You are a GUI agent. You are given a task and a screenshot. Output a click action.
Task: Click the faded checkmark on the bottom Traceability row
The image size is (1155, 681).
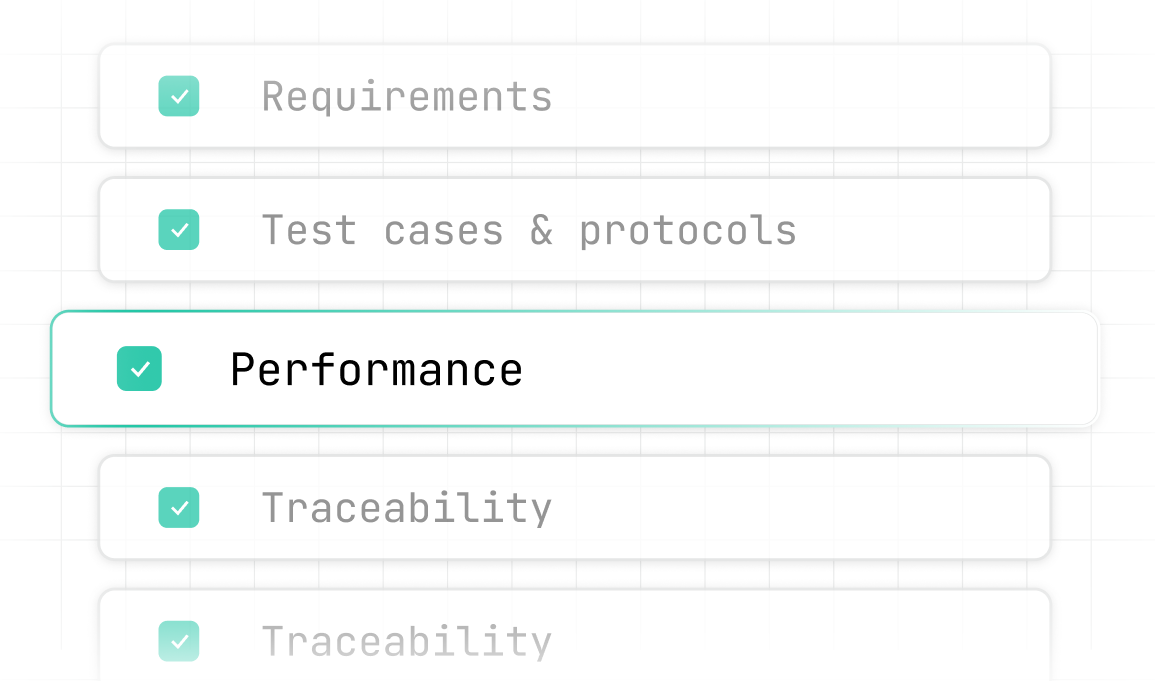(x=178, y=642)
